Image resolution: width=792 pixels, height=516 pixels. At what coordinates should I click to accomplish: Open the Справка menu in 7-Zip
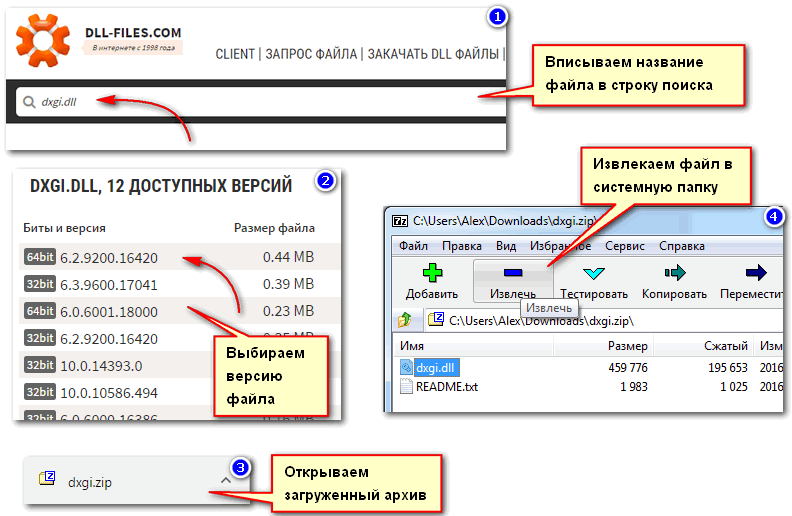point(681,246)
